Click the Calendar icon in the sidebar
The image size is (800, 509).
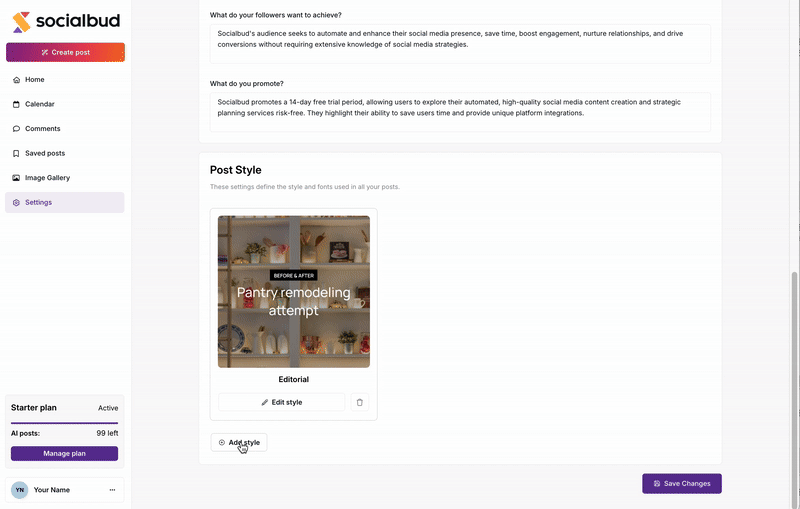tap(16, 104)
